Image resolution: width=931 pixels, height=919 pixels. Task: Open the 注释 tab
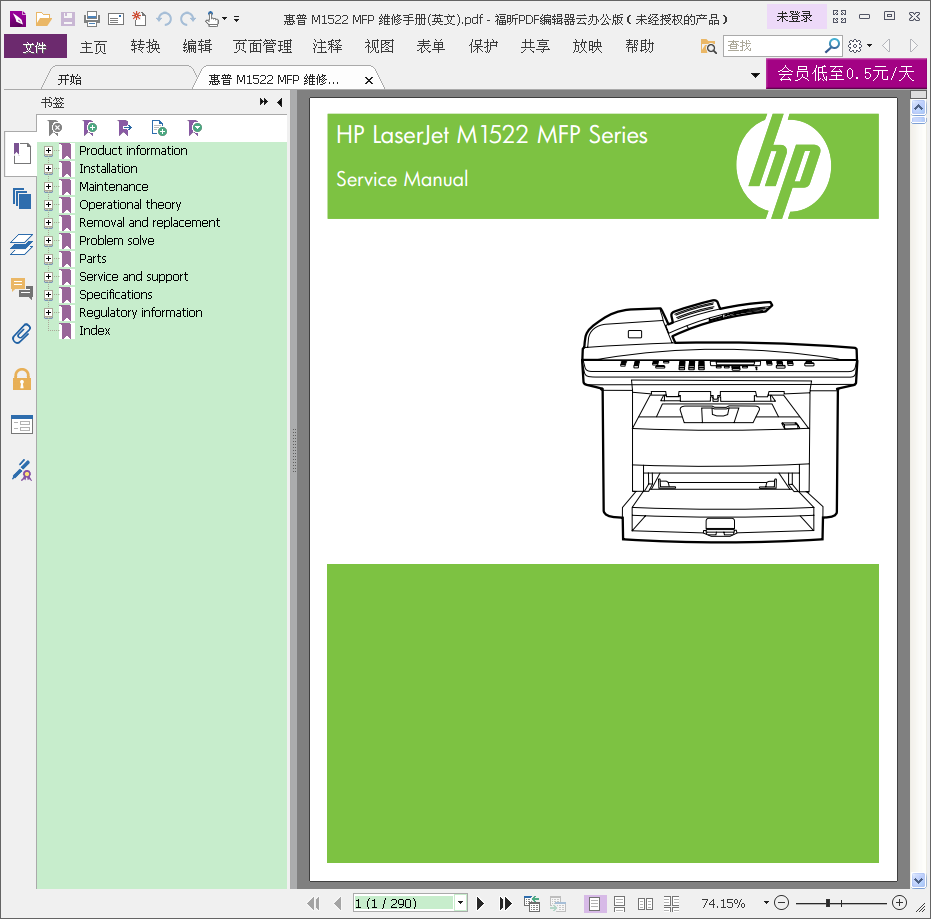pos(327,46)
